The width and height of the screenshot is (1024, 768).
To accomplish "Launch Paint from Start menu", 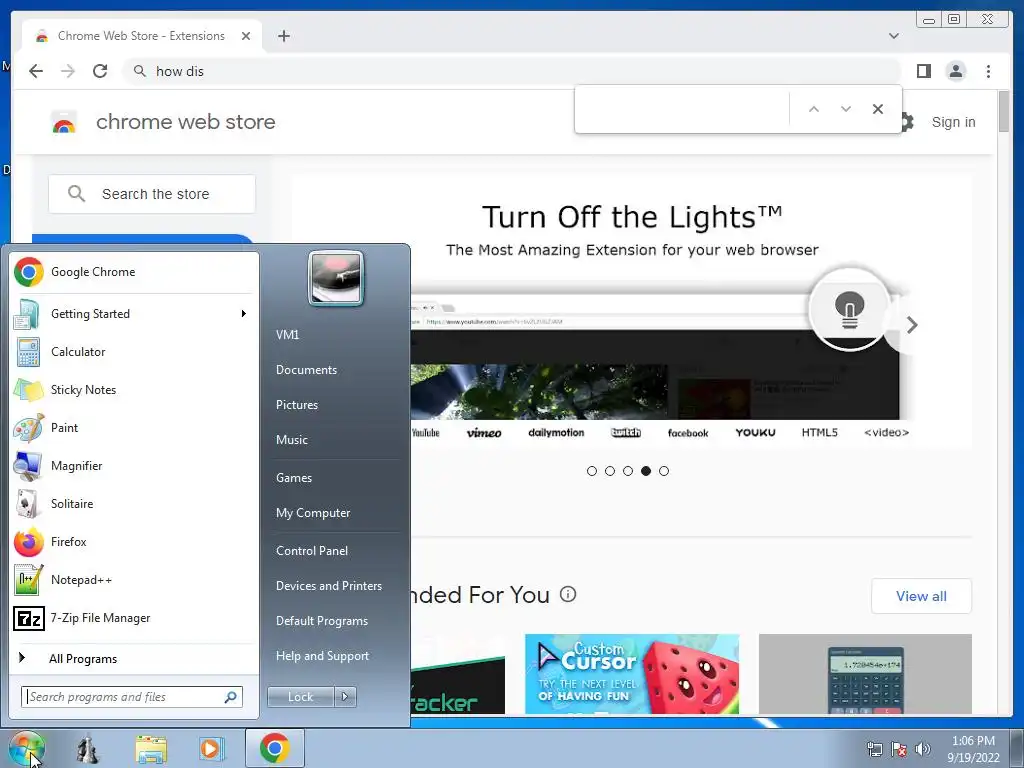I will click(x=134, y=428).
